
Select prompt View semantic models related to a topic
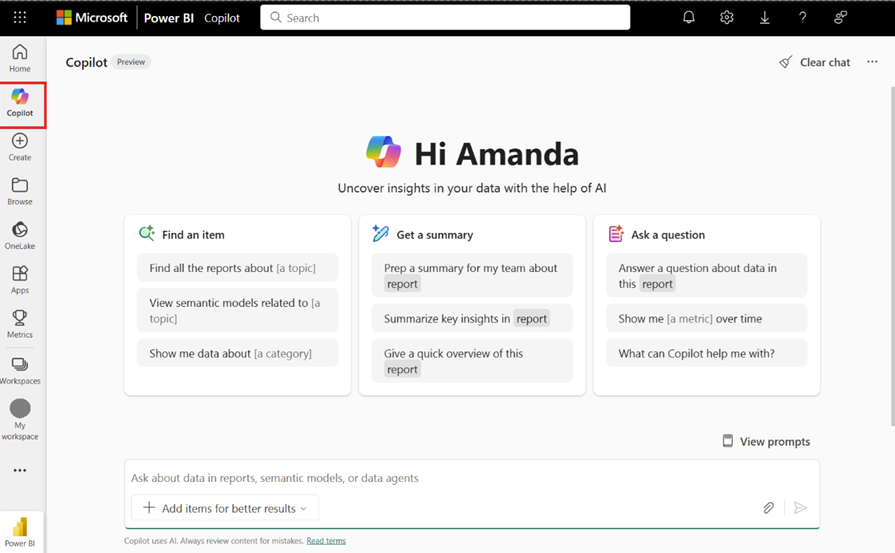pos(237,310)
